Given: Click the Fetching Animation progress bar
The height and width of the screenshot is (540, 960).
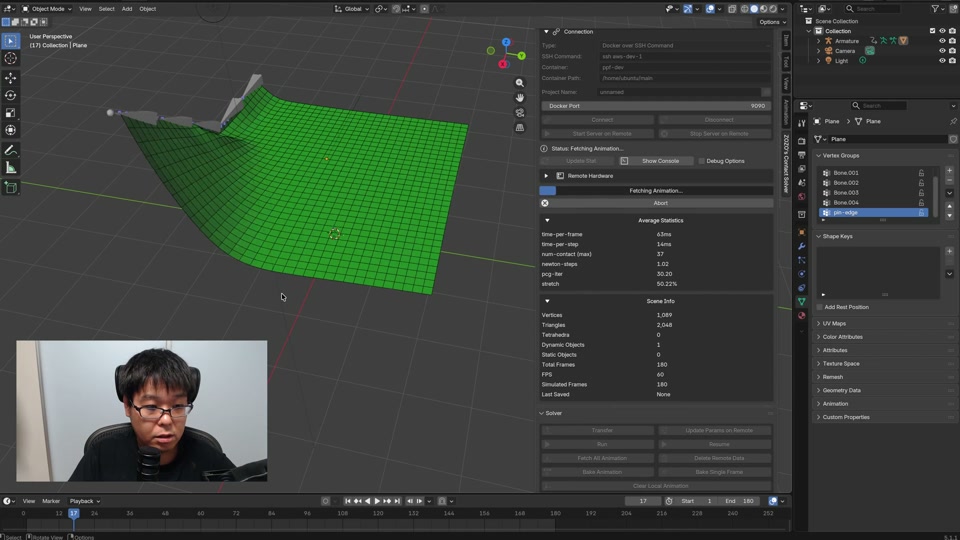Looking at the screenshot, I should [656, 191].
